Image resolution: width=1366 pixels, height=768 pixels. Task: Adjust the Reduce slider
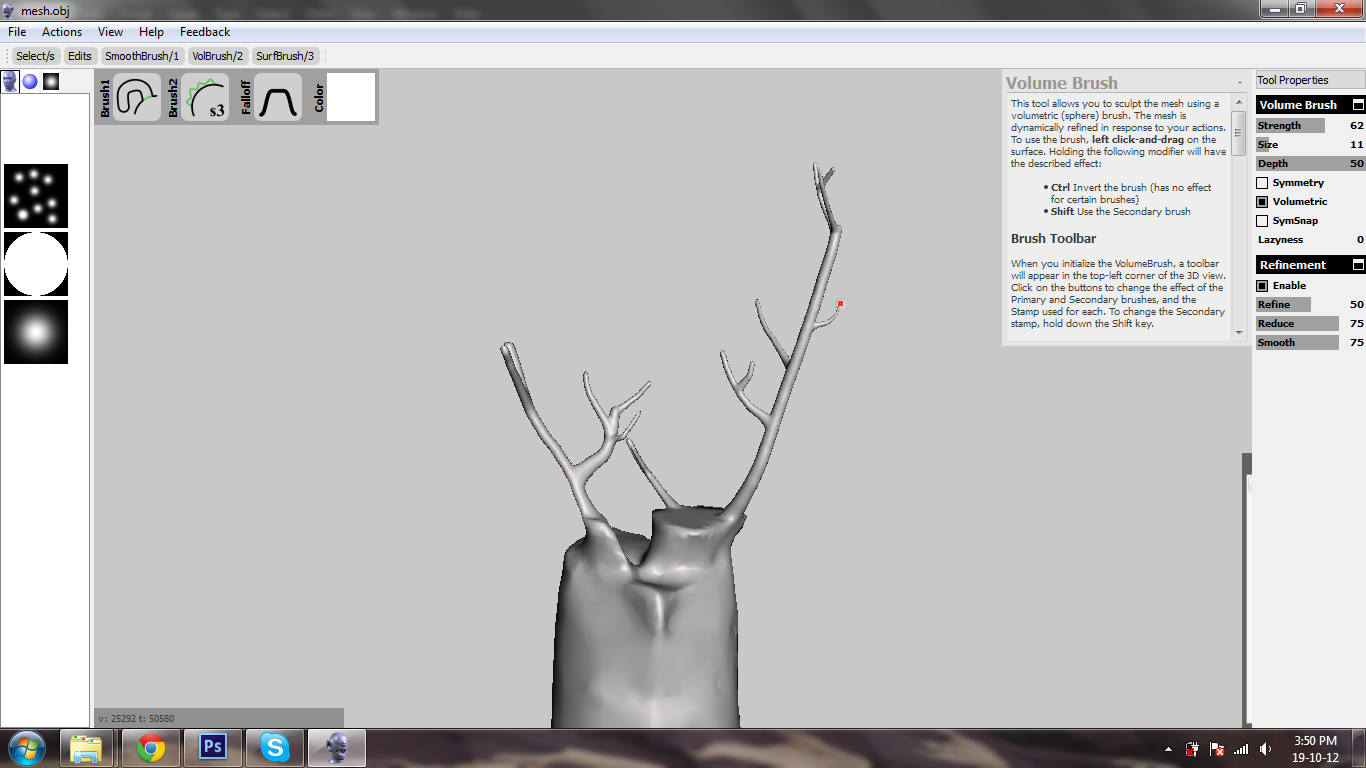pyautogui.click(x=1310, y=324)
